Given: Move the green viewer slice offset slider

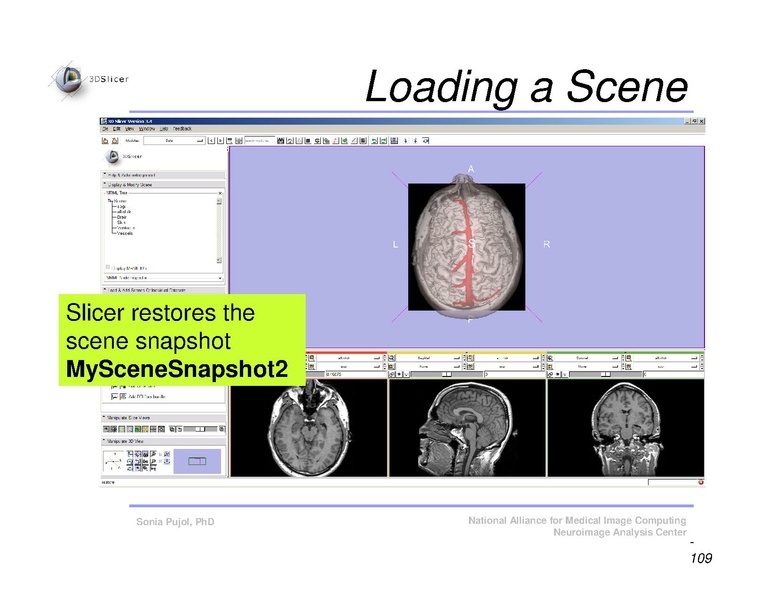Looking at the screenshot, I should 605,374.
